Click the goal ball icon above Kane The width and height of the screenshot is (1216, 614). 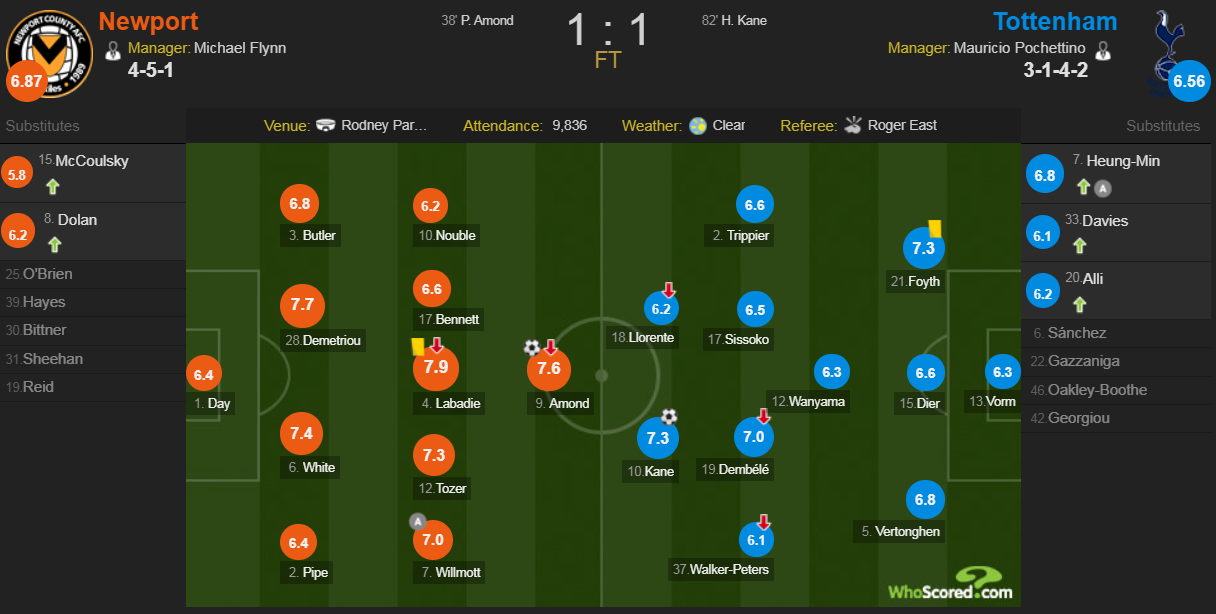point(669,416)
